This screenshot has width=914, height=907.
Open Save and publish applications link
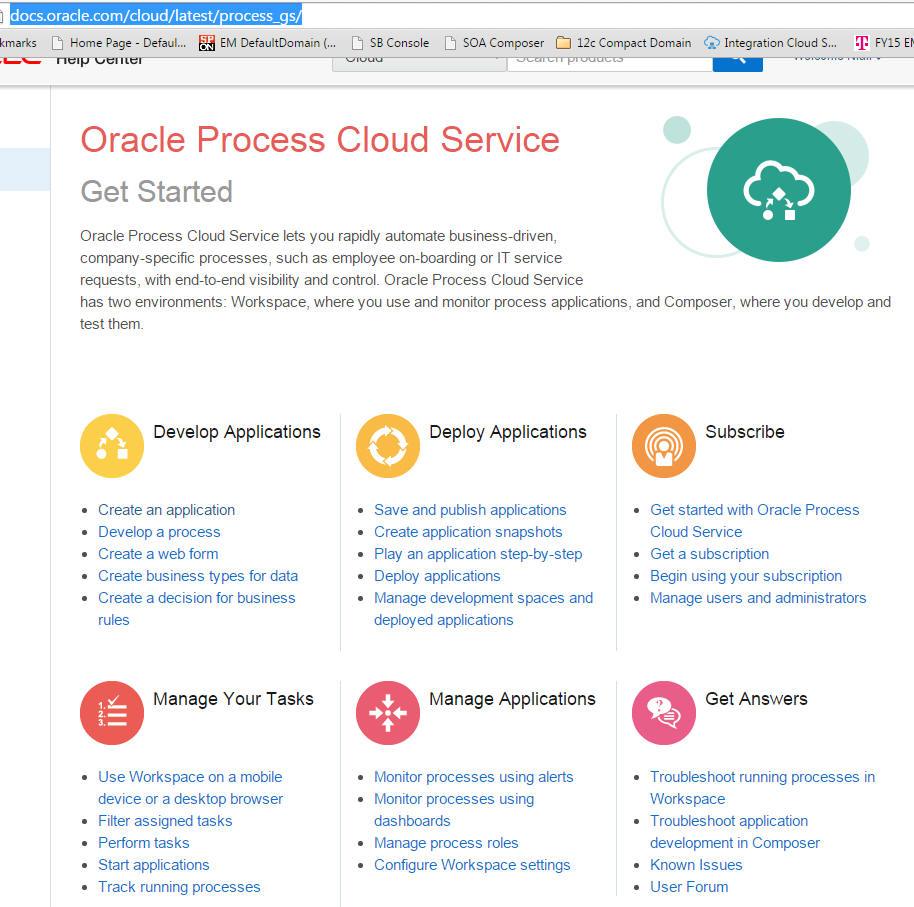(x=470, y=510)
